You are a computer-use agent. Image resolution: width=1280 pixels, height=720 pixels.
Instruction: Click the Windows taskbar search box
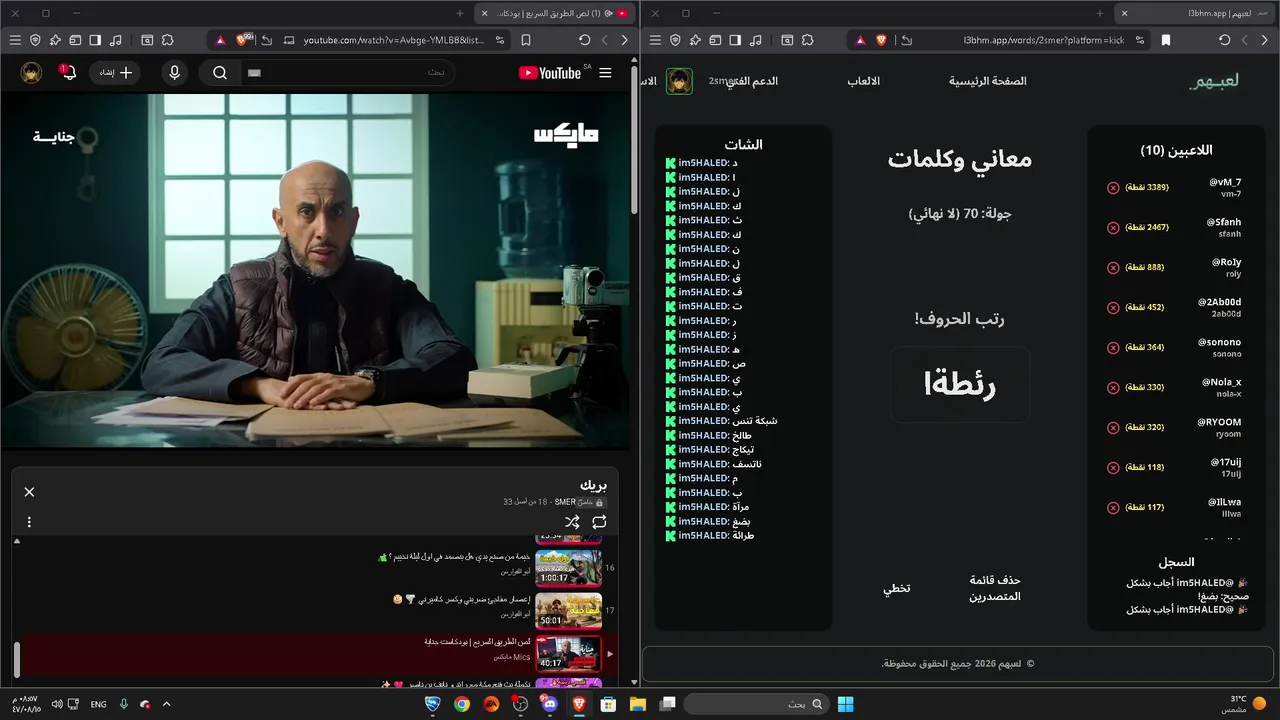[x=755, y=704]
